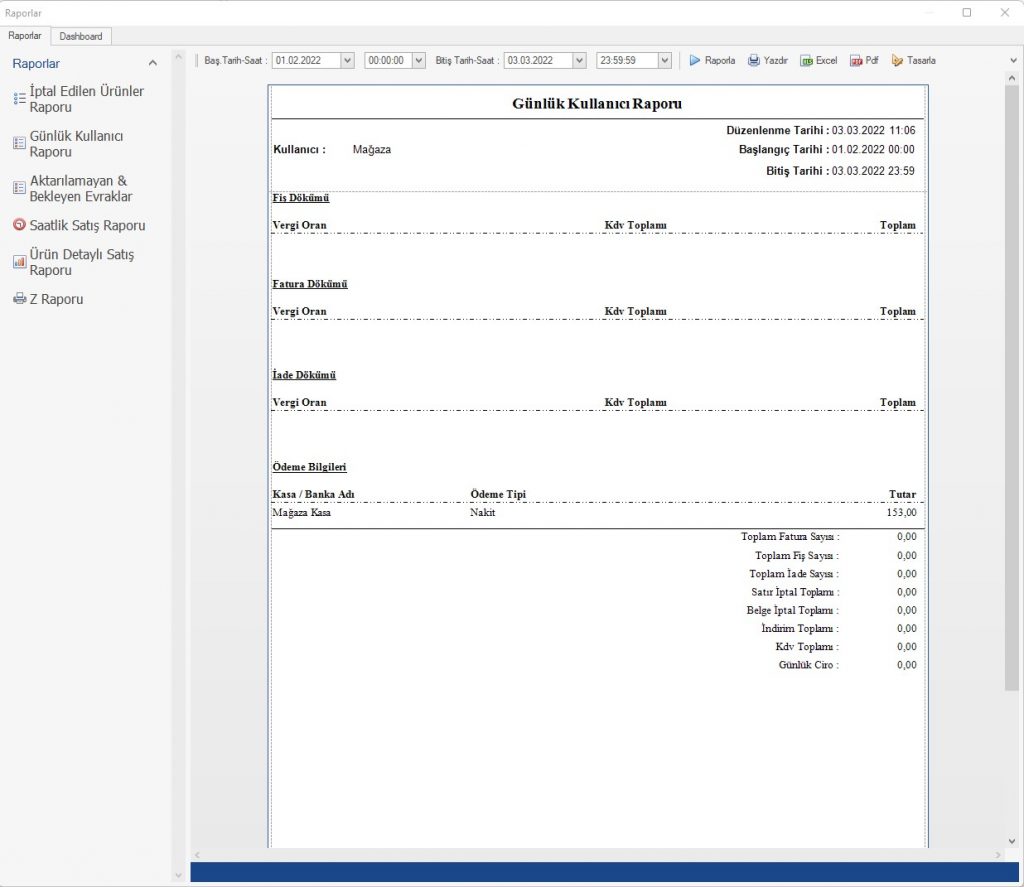Open the Tasarla design tool
This screenshot has height=887, width=1024.
897,60
